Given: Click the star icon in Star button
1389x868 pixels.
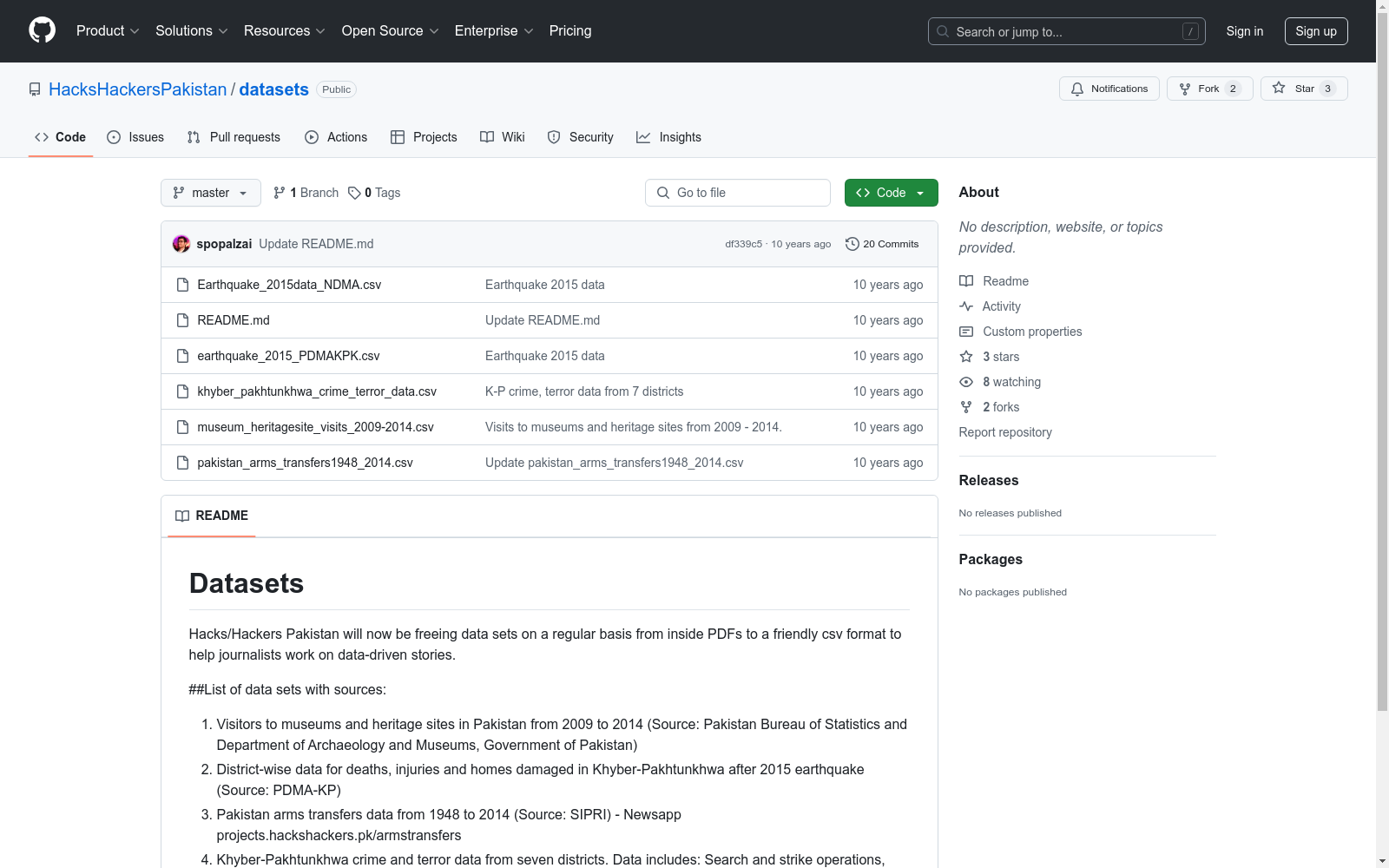Looking at the screenshot, I should tap(1279, 88).
